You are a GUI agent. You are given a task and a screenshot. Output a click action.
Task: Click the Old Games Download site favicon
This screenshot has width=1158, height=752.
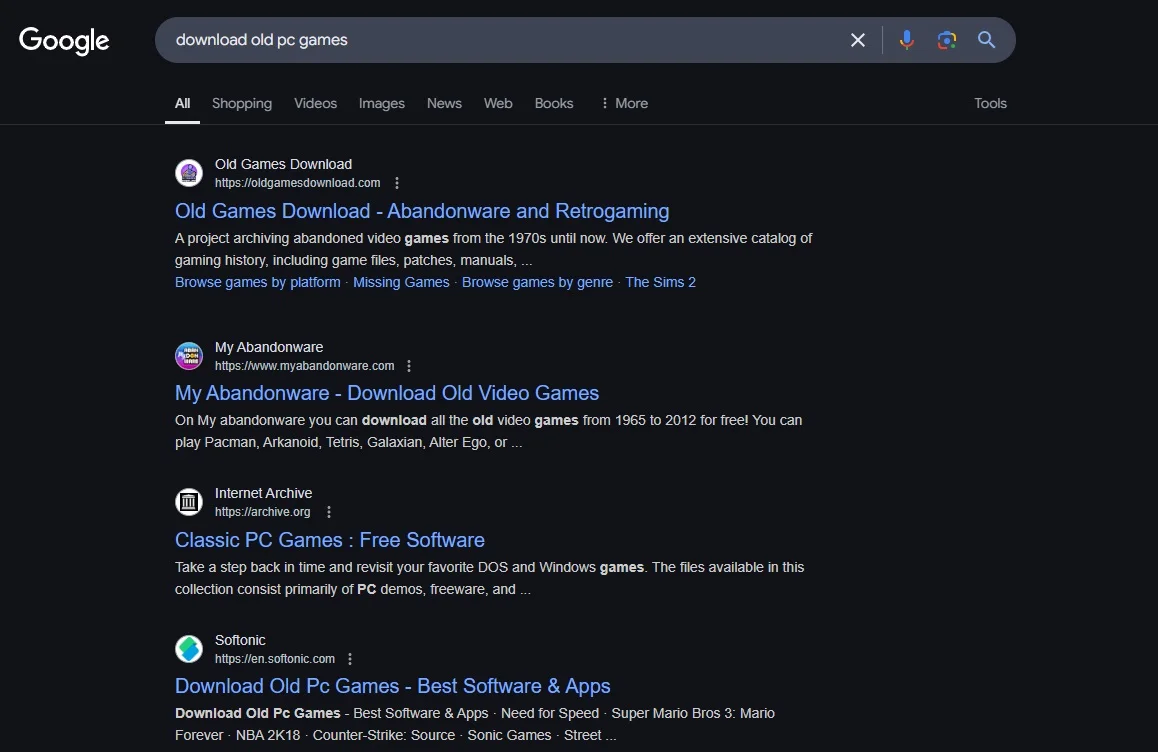(189, 173)
